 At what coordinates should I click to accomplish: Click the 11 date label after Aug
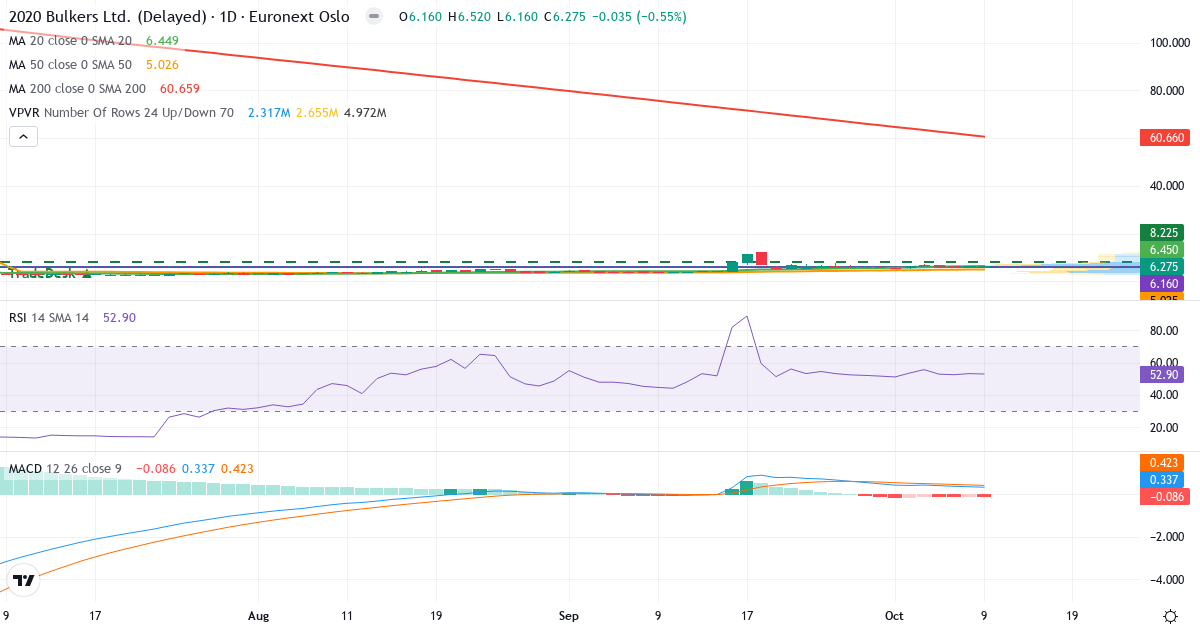point(347,616)
